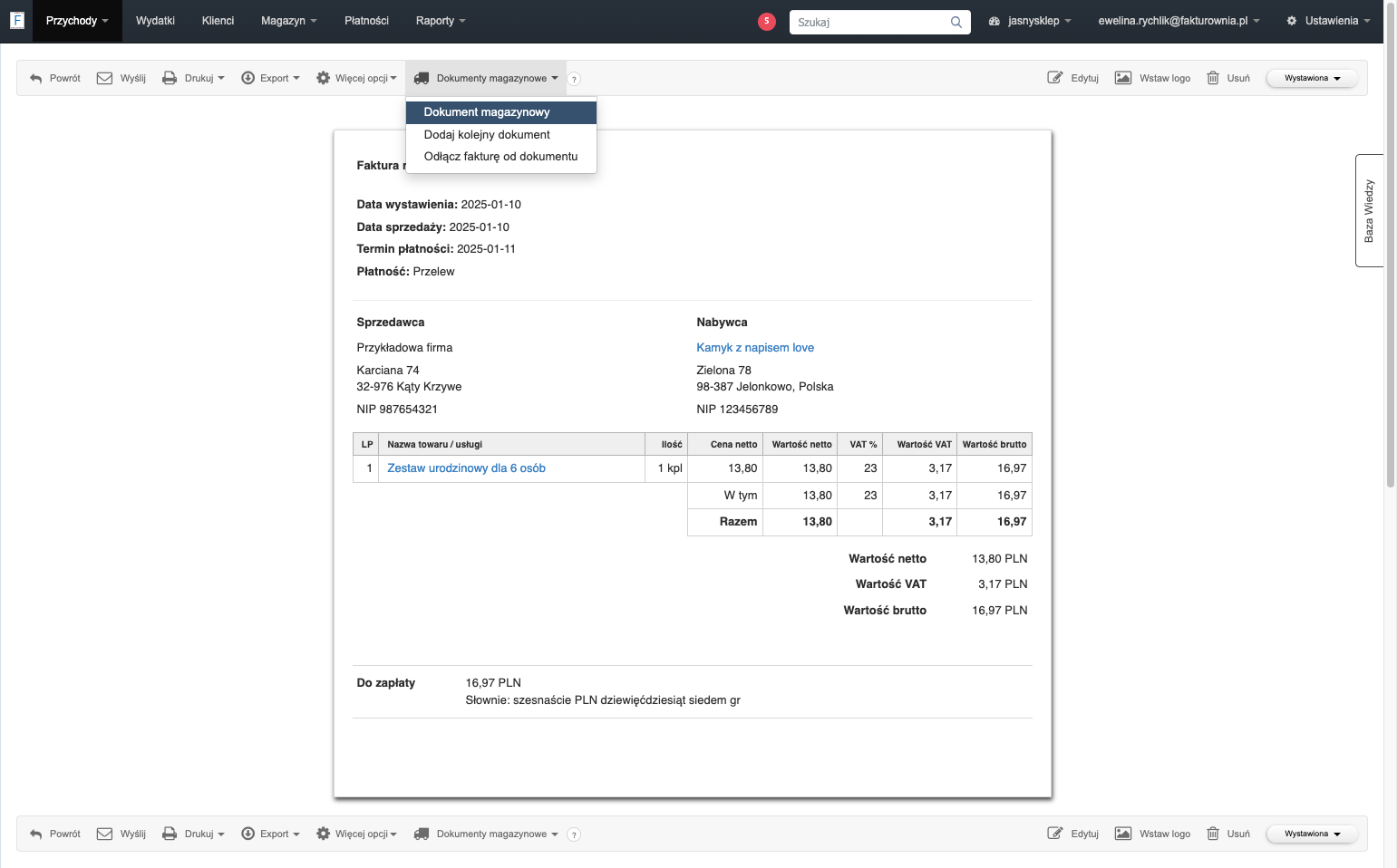
Task: Open the Przychody navigation menu
Action: (x=77, y=21)
